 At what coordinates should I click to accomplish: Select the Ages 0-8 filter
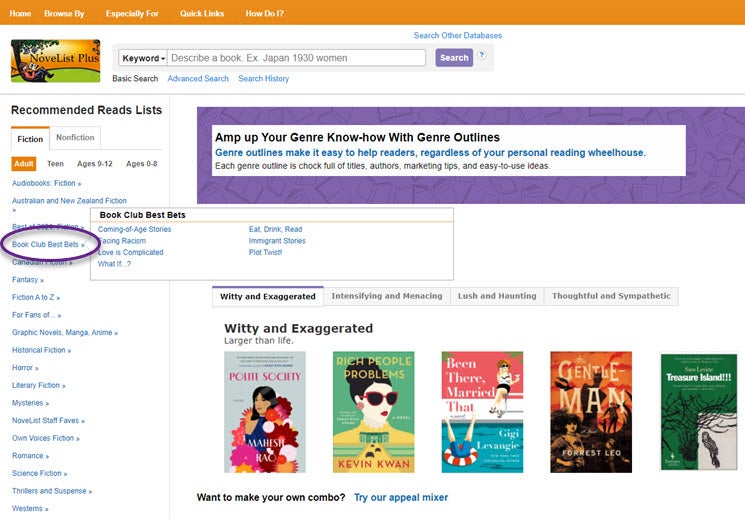(x=142, y=163)
